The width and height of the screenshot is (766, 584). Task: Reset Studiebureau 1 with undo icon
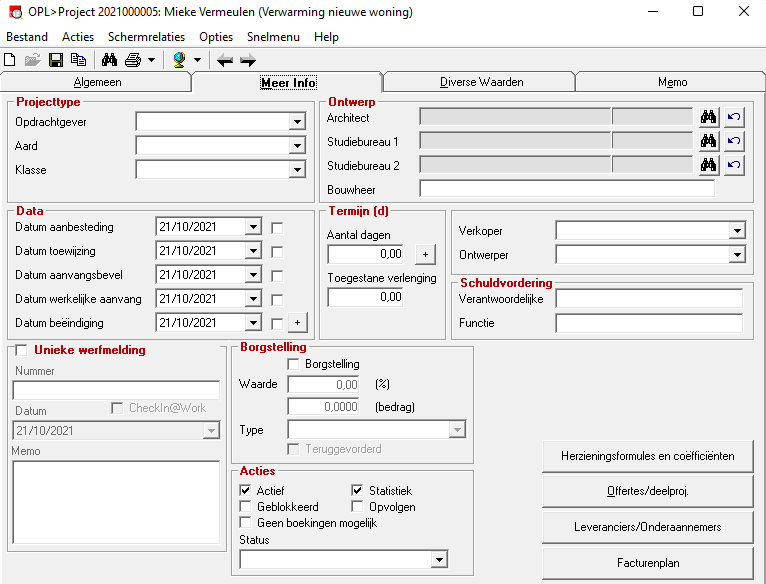734,141
